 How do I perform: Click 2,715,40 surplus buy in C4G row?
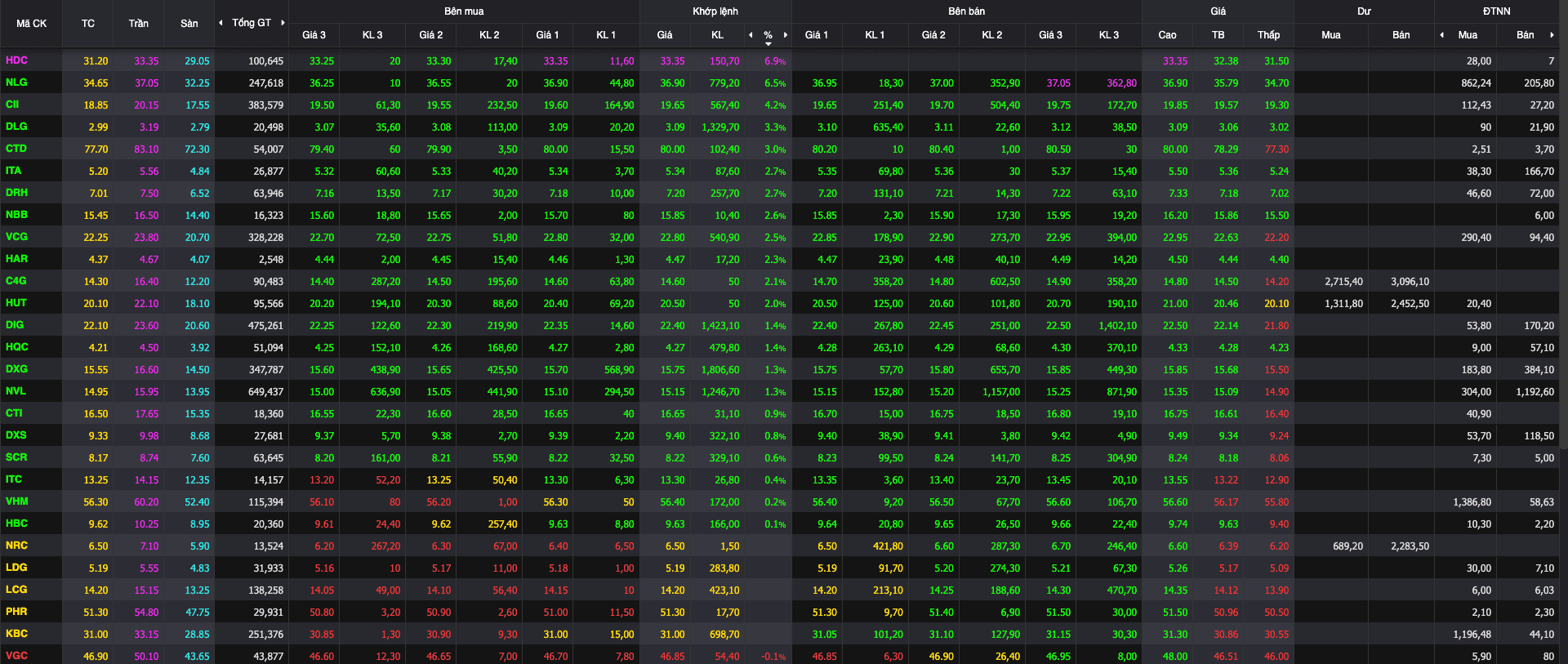tap(1343, 282)
